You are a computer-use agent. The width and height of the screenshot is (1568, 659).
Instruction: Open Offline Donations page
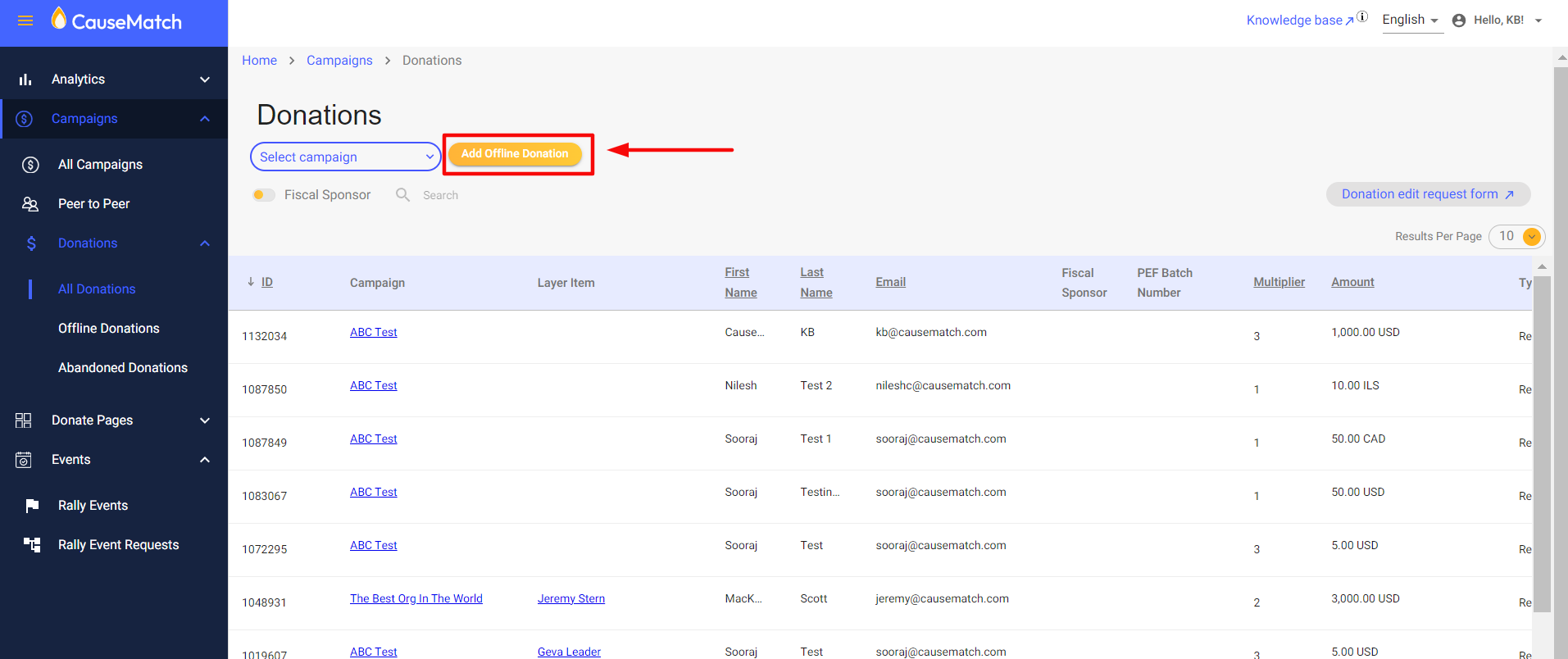coord(109,329)
